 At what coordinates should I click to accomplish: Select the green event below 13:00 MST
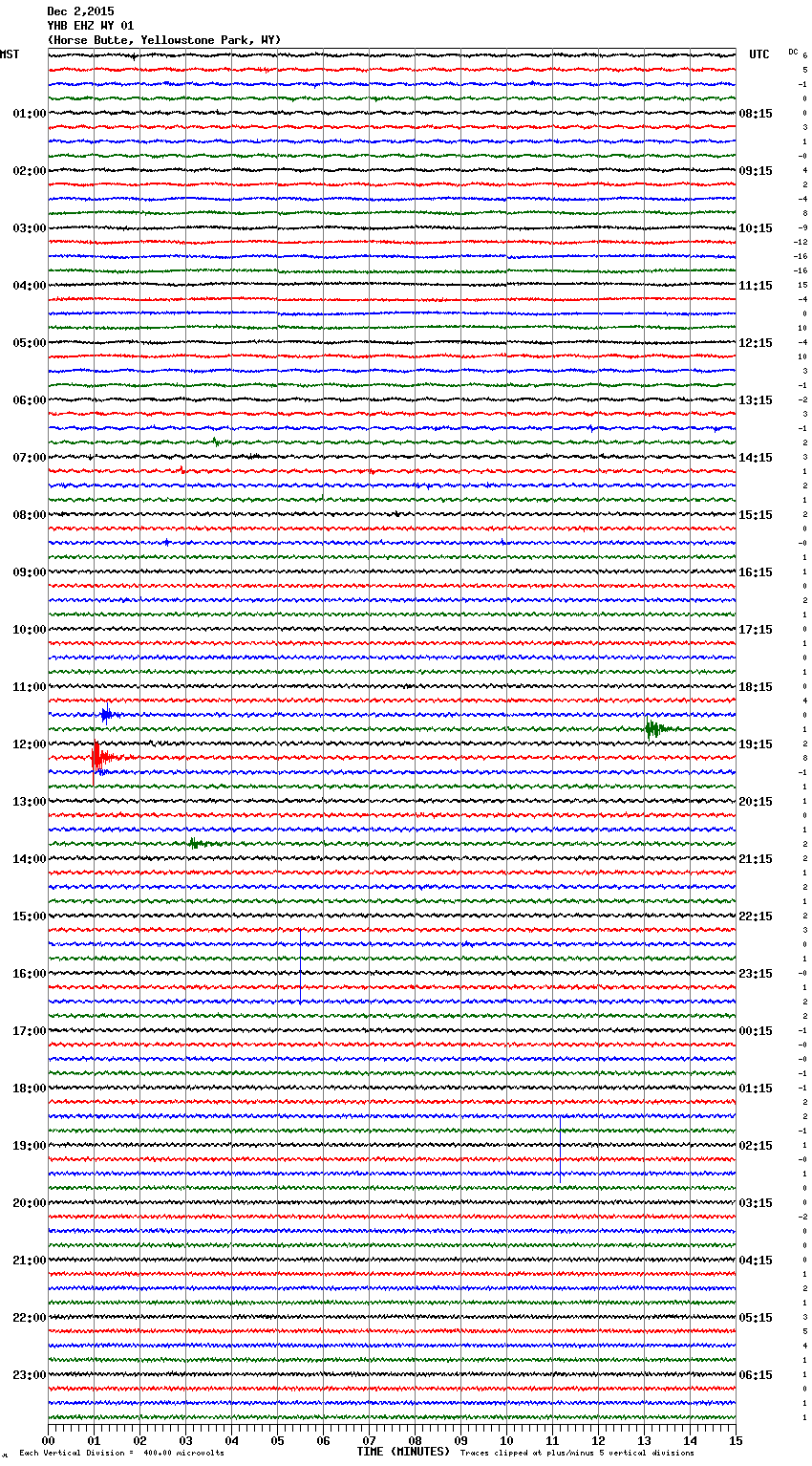194,843
